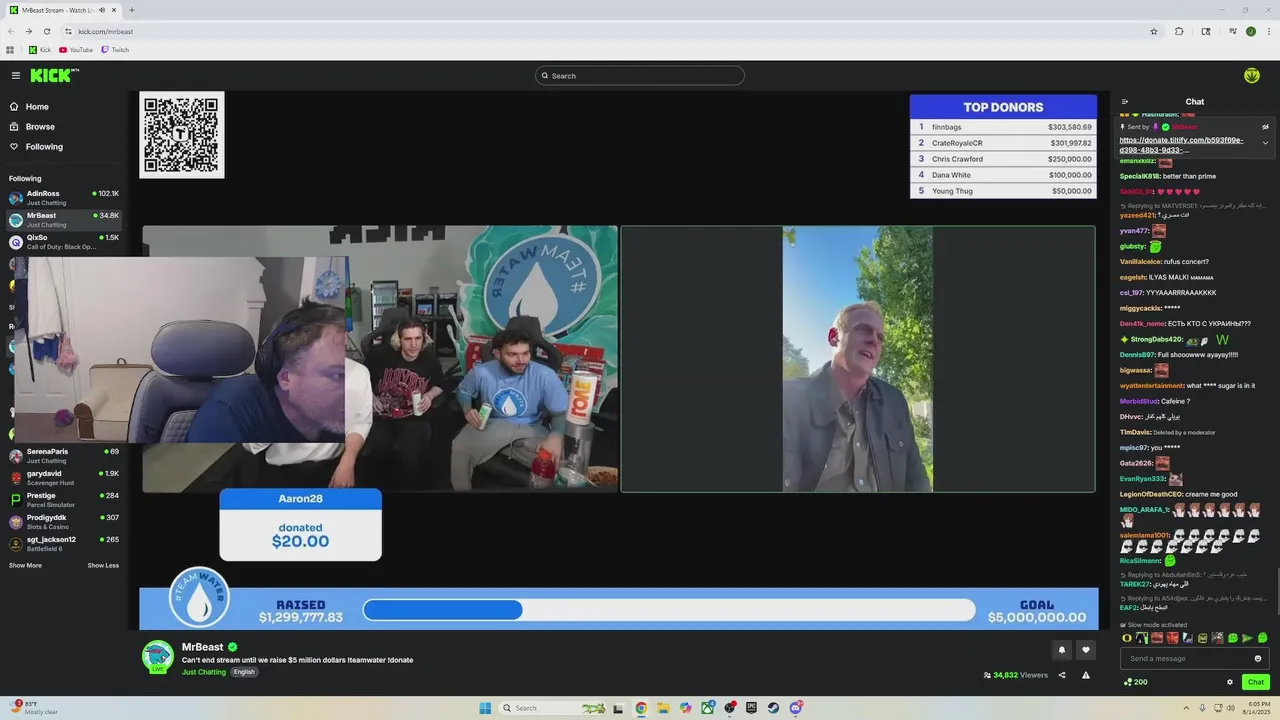Click the taskbar clock showing 6:05 PM
Screen dimensions: 1280x720
coord(1256,708)
